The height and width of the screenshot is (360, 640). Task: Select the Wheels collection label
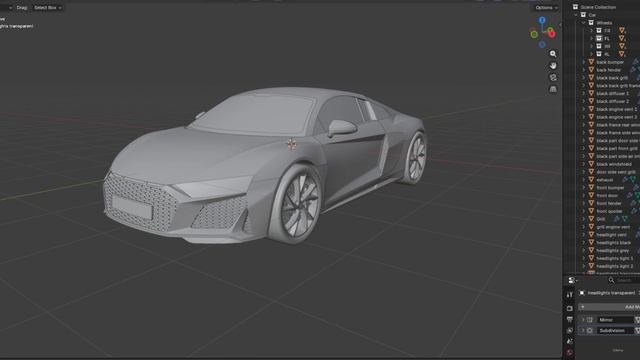click(604, 23)
